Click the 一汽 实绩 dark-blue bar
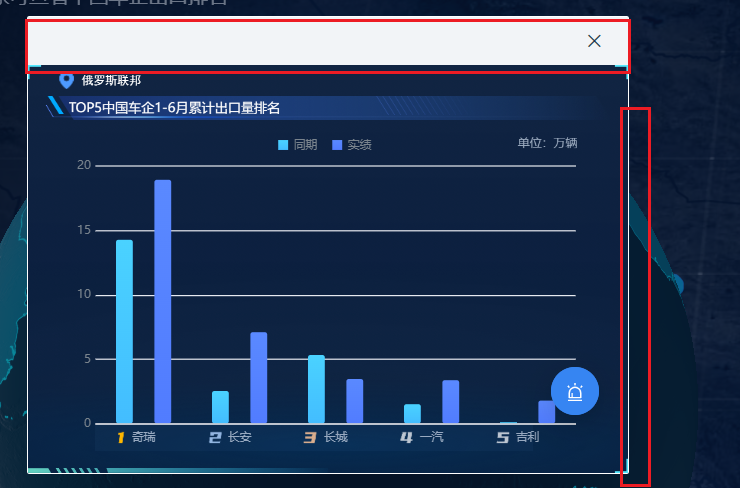The width and height of the screenshot is (740, 488). pos(451,402)
